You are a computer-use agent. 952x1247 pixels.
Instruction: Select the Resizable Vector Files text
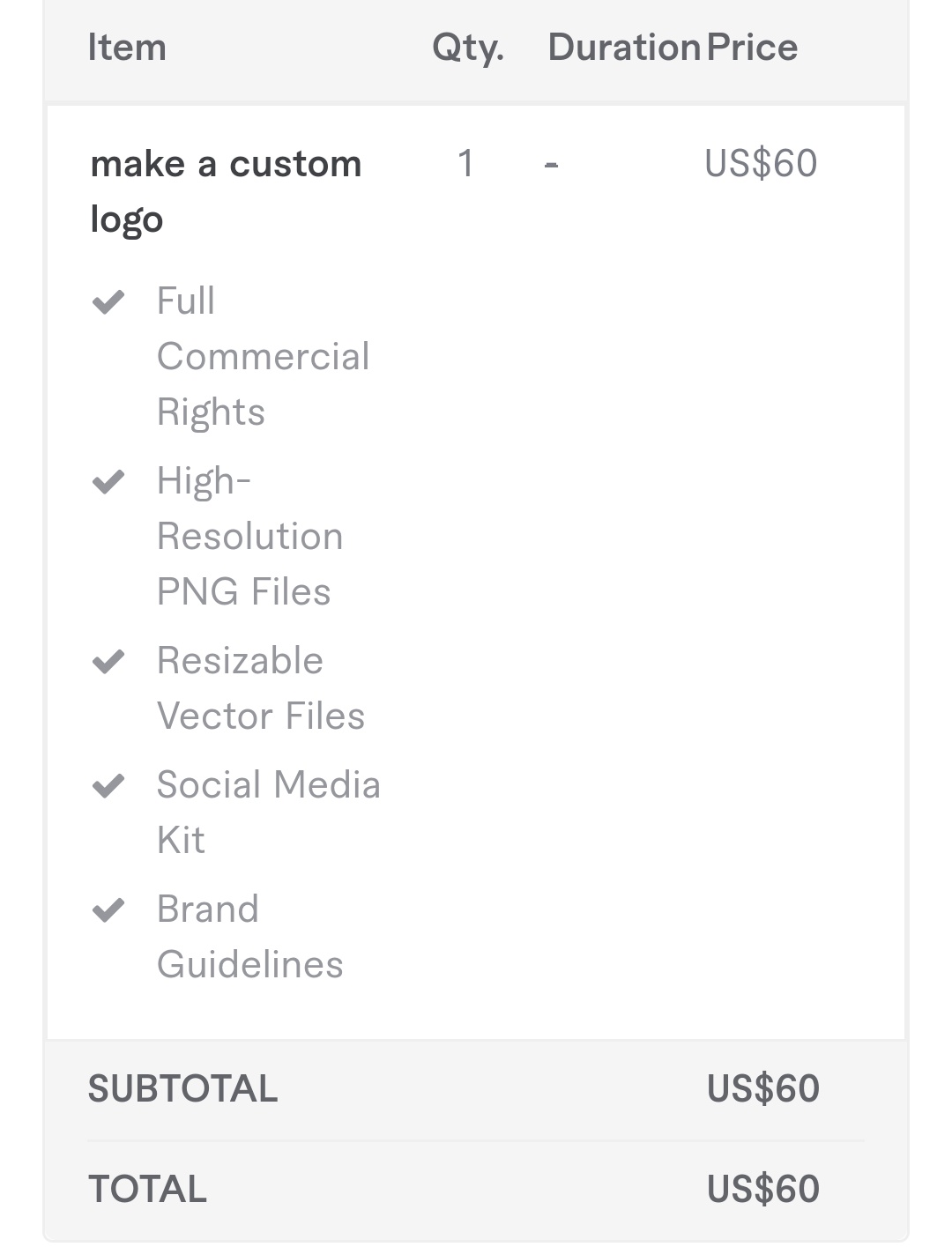point(260,688)
